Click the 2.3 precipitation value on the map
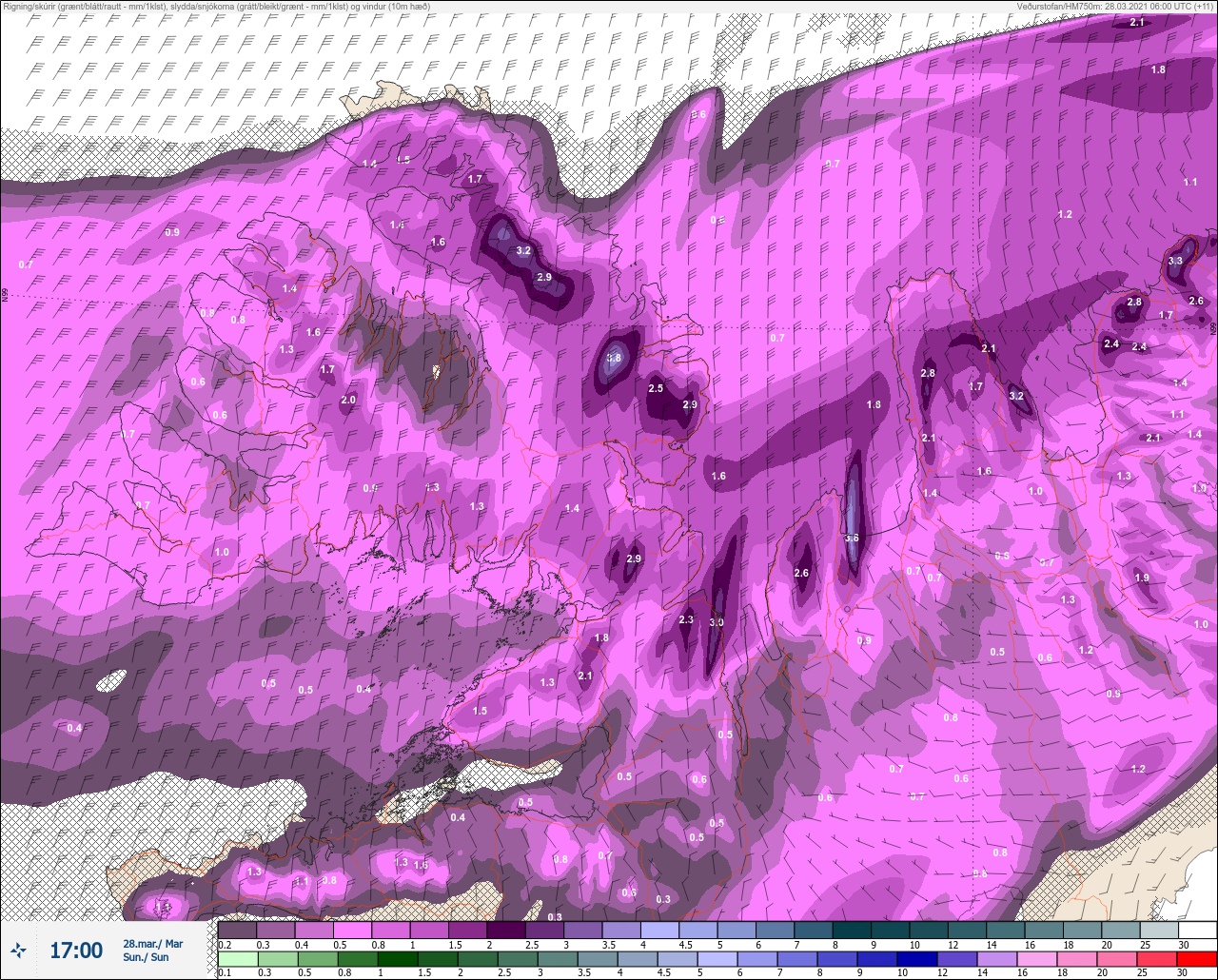1218x980 pixels. tap(686, 619)
